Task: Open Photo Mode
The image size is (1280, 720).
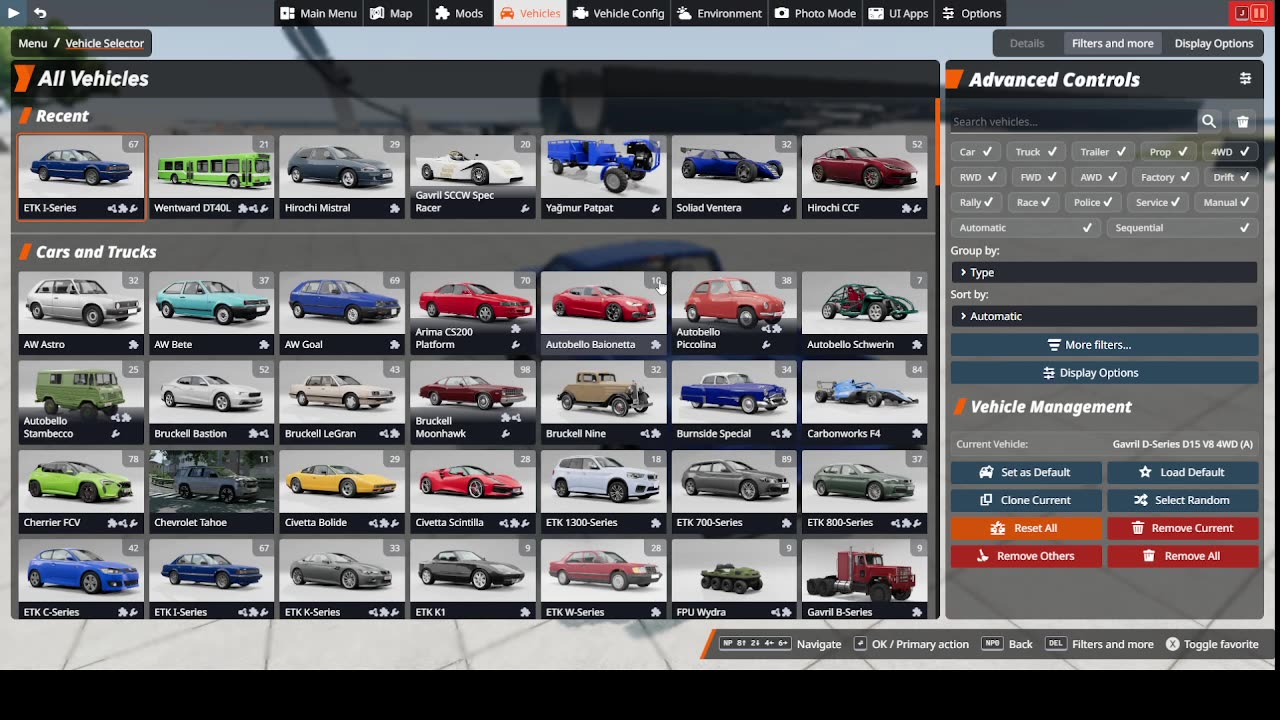Action: point(815,13)
